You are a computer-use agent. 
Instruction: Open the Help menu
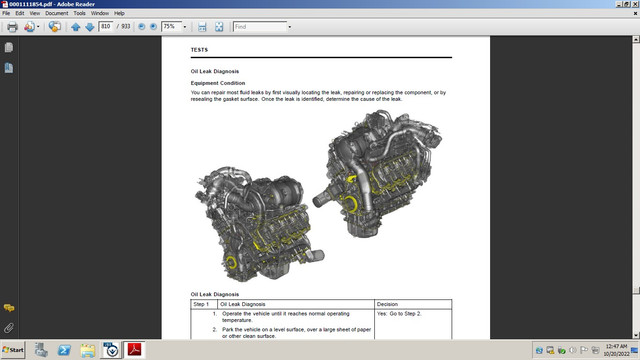[119, 13]
